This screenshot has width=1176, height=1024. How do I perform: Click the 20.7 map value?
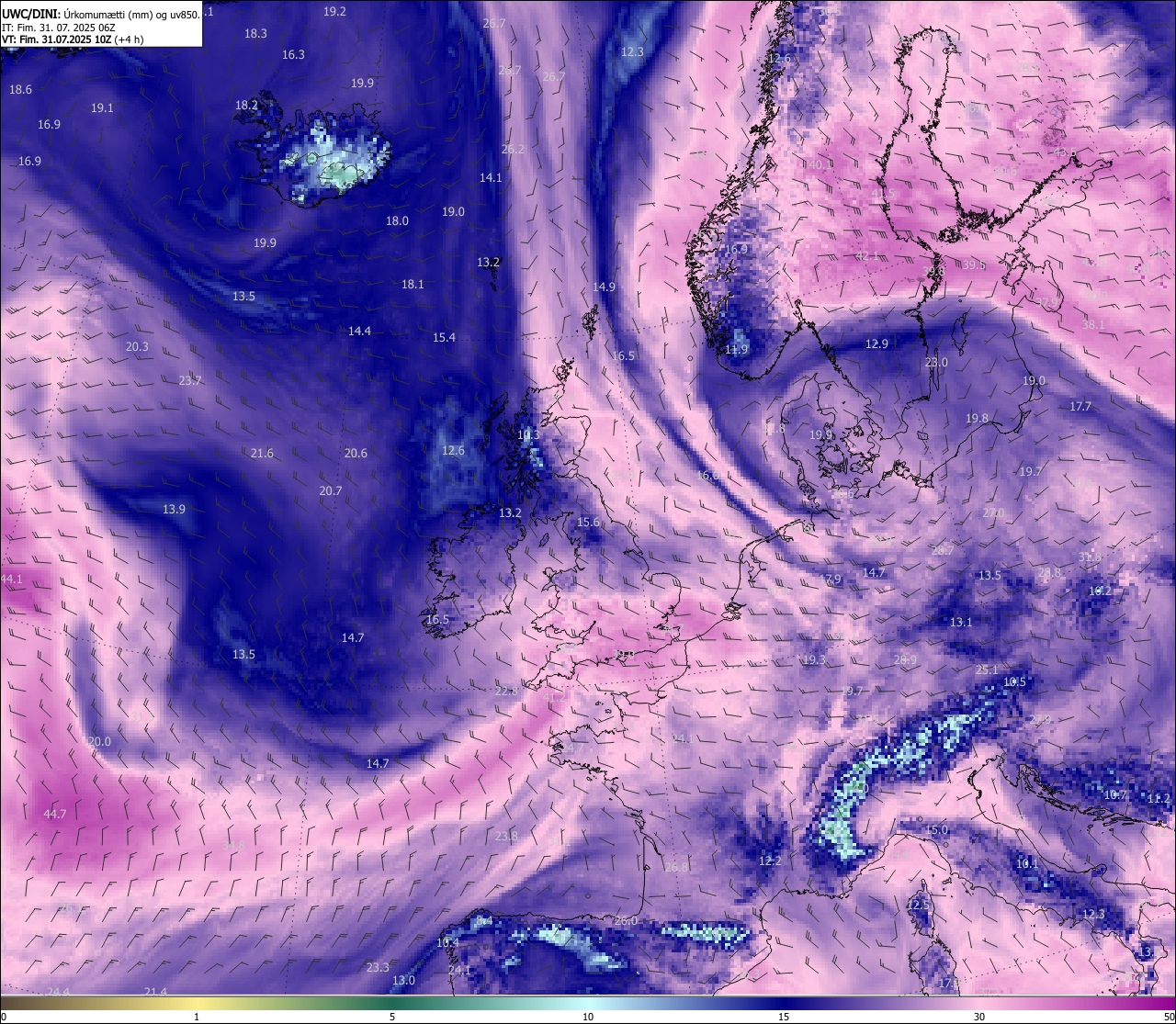[331, 490]
